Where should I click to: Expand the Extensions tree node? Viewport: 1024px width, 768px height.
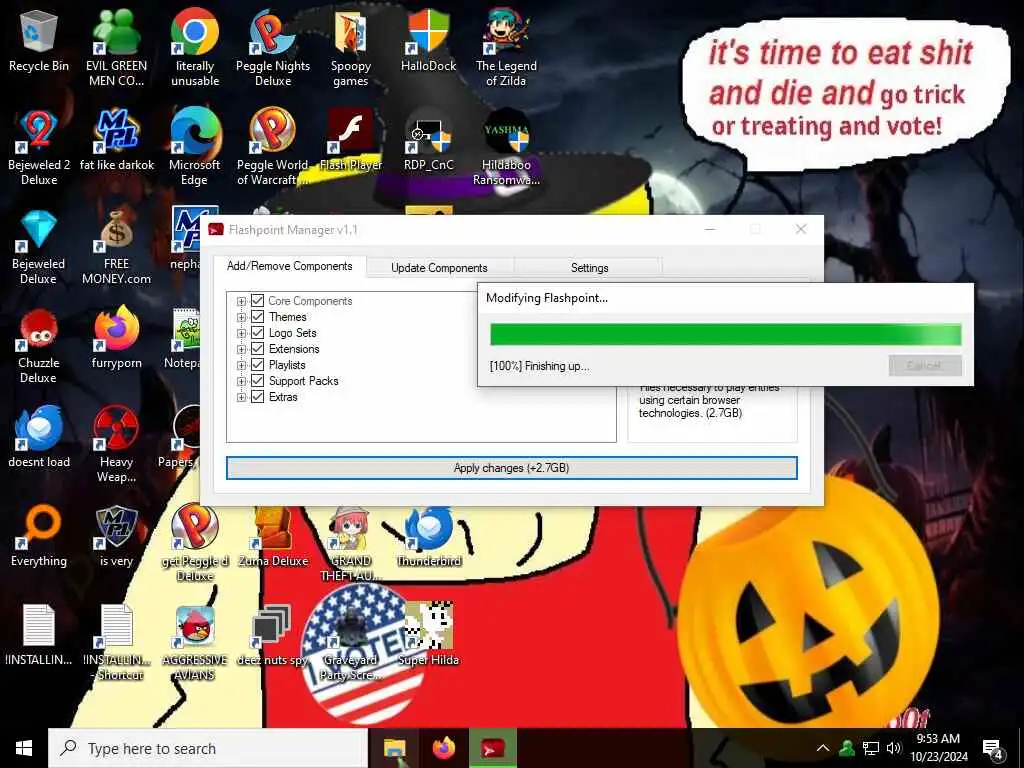[x=241, y=349]
